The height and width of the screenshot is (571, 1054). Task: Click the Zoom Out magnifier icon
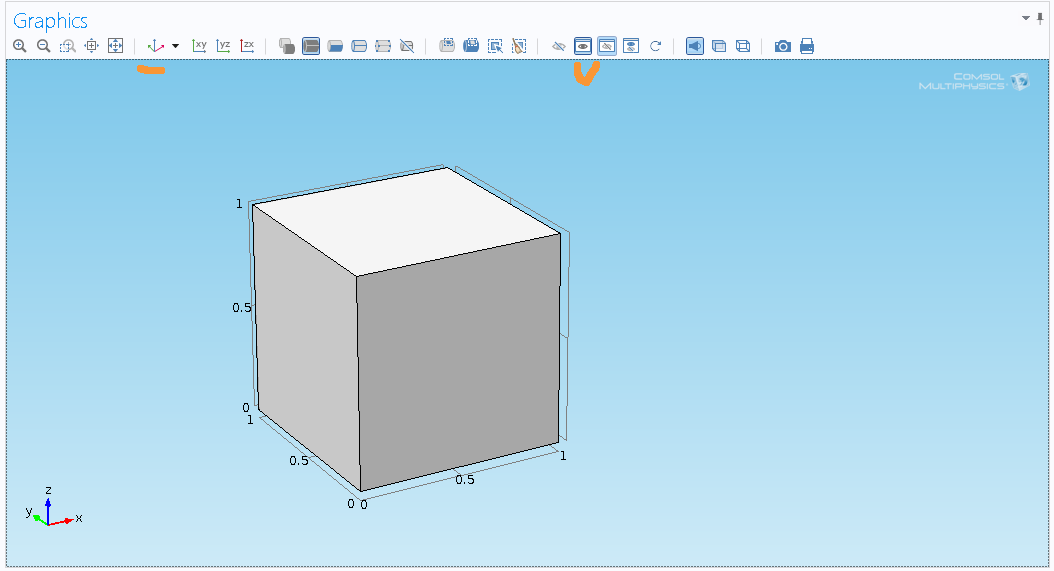[x=44, y=46]
